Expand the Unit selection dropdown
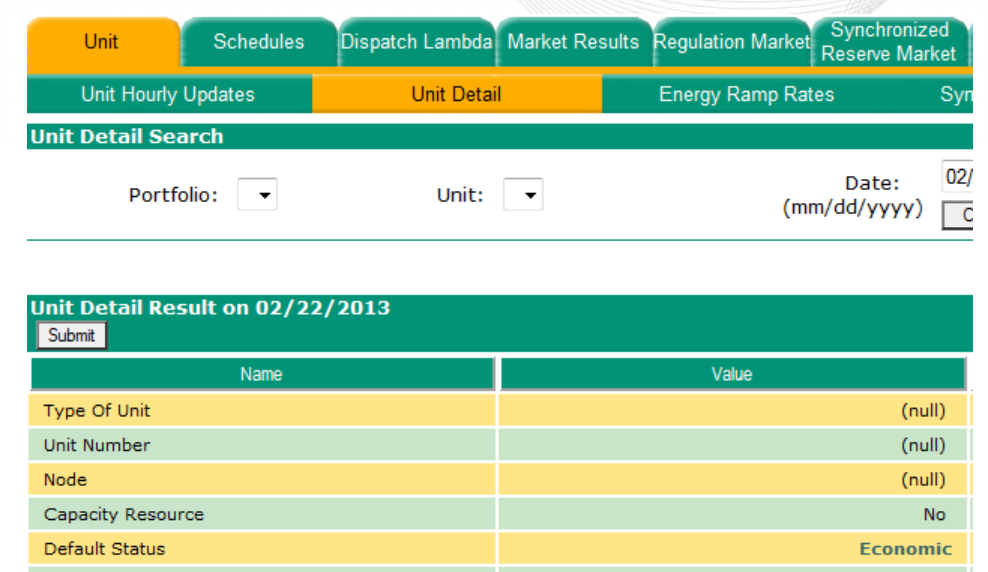Screen dimensions: 988x572 523,195
